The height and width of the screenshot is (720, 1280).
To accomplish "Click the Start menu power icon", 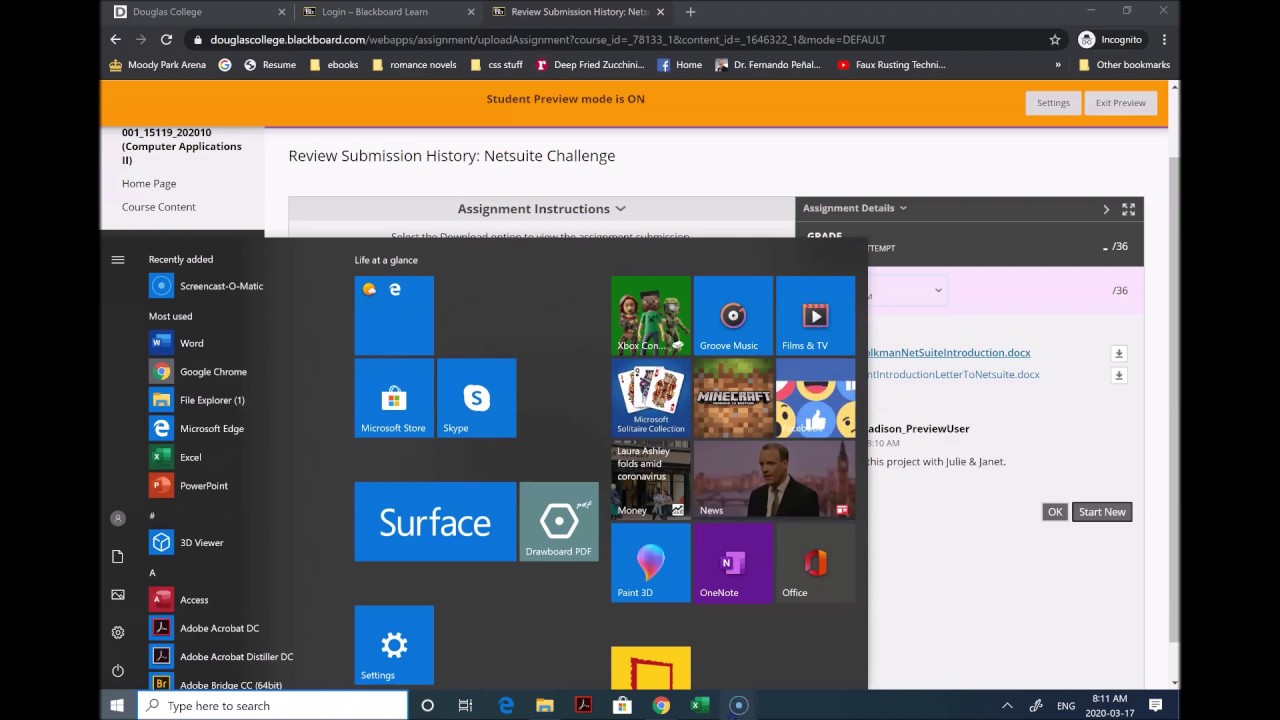I will click(x=118, y=671).
